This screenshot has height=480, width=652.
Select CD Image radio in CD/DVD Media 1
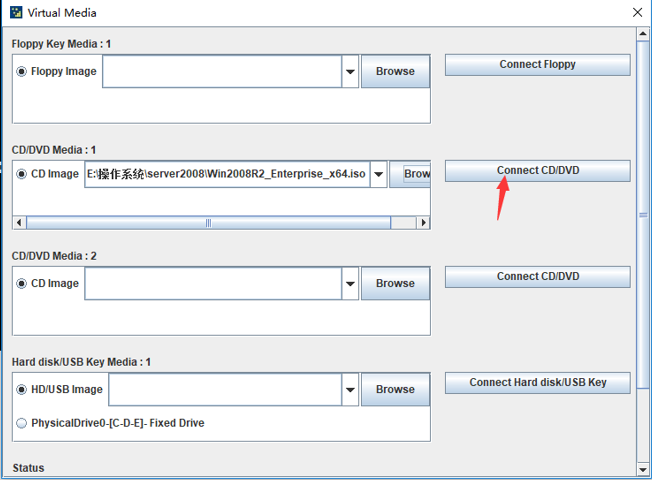pos(22,173)
